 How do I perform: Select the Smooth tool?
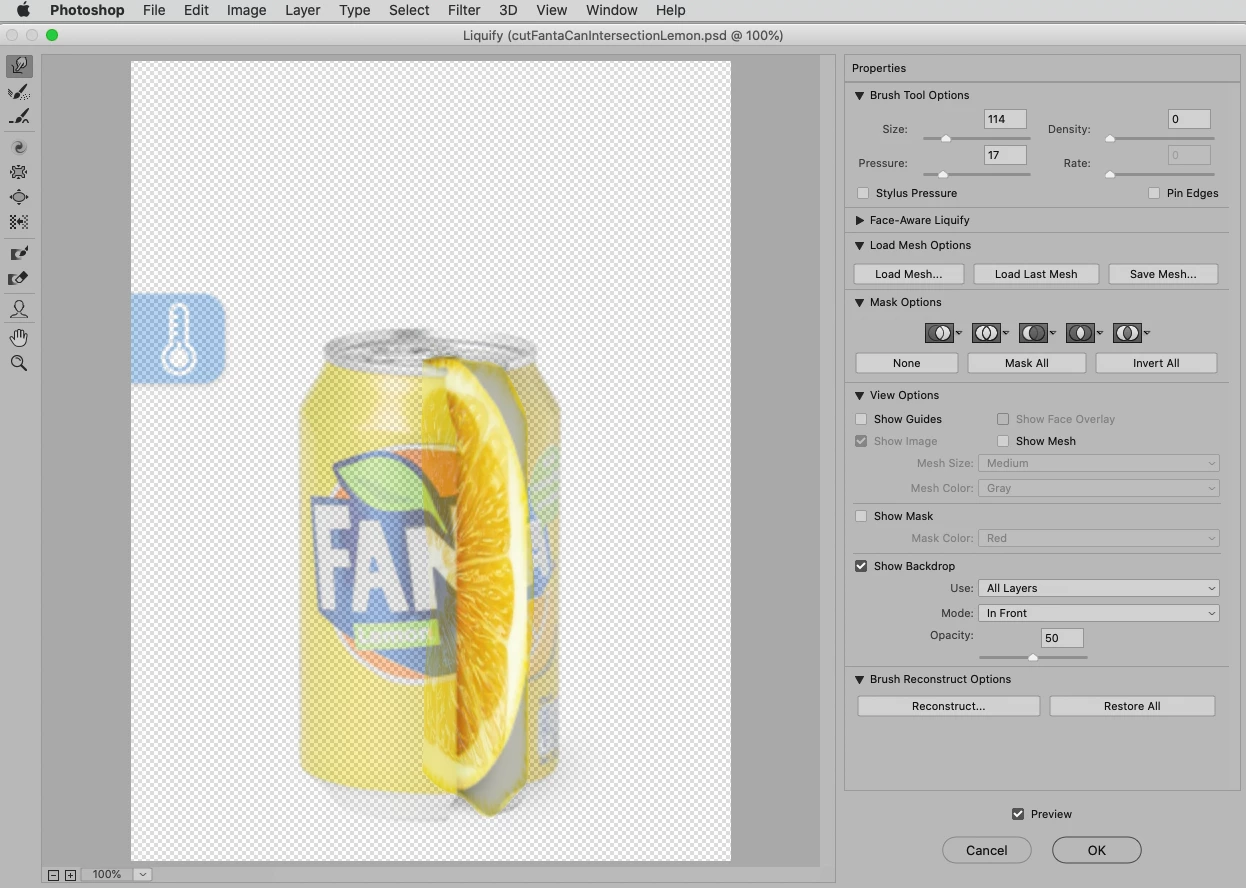[19, 118]
